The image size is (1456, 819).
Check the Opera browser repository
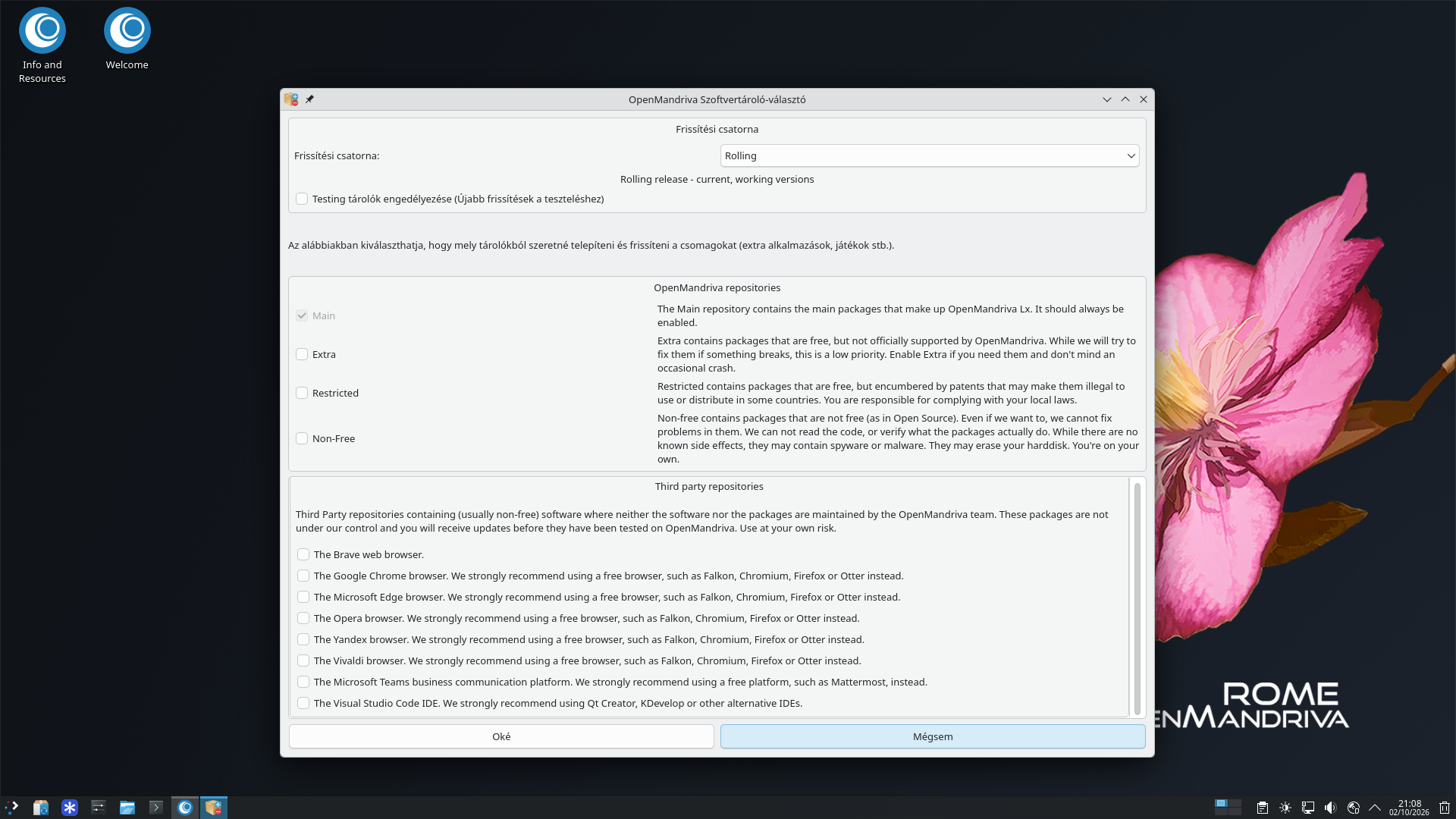pyautogui.click(x=303, y=618)
